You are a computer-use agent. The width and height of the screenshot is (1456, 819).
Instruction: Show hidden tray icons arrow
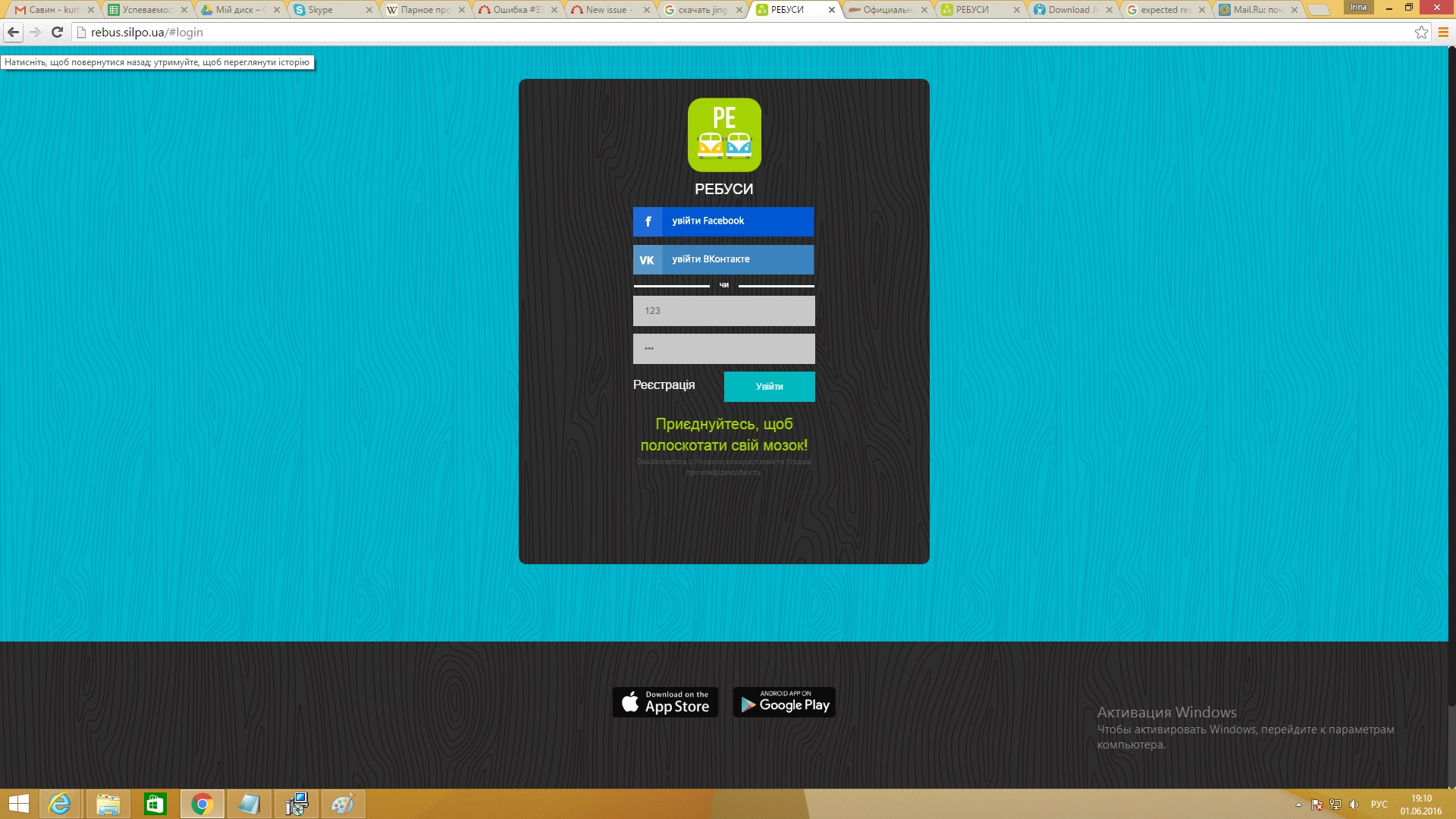1298,805
